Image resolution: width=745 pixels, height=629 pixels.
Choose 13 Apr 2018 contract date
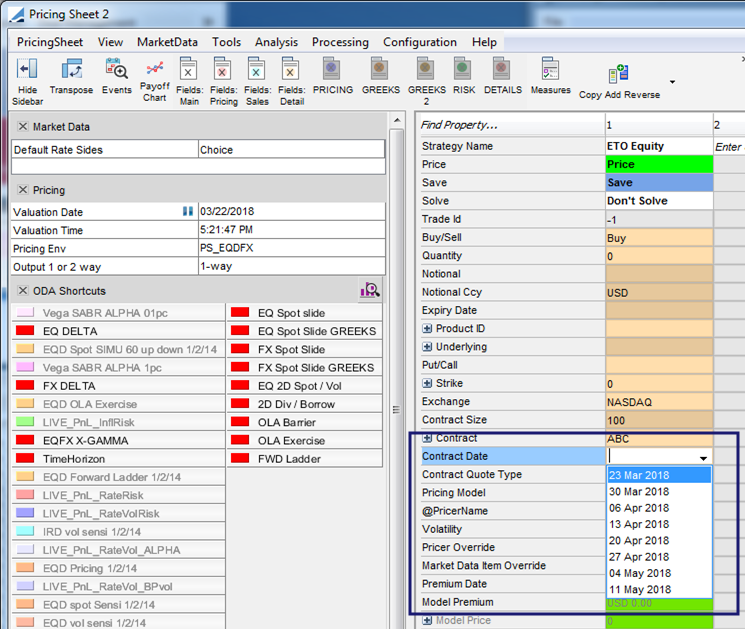click(x=659, y=524)
